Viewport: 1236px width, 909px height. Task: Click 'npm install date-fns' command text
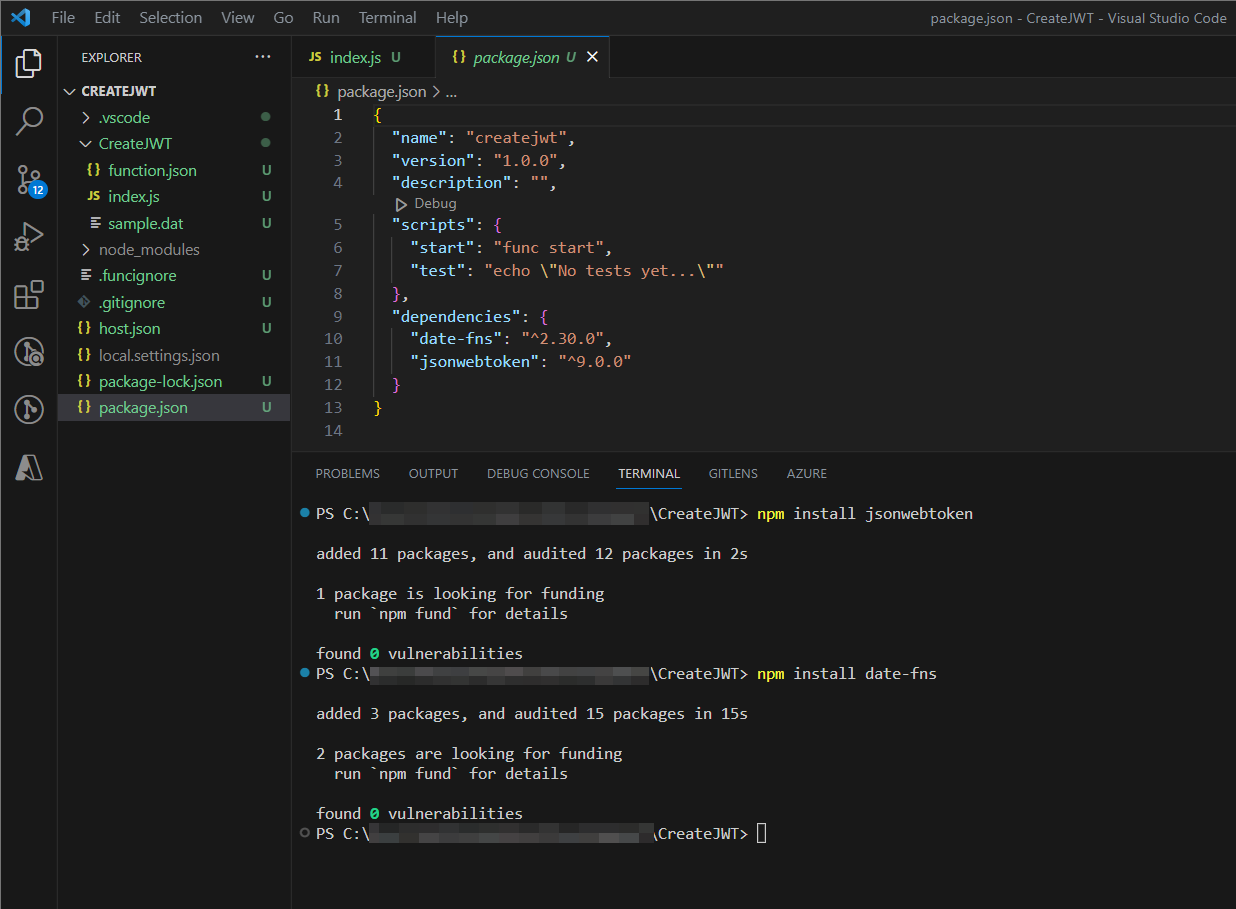[x=847, y=674]
